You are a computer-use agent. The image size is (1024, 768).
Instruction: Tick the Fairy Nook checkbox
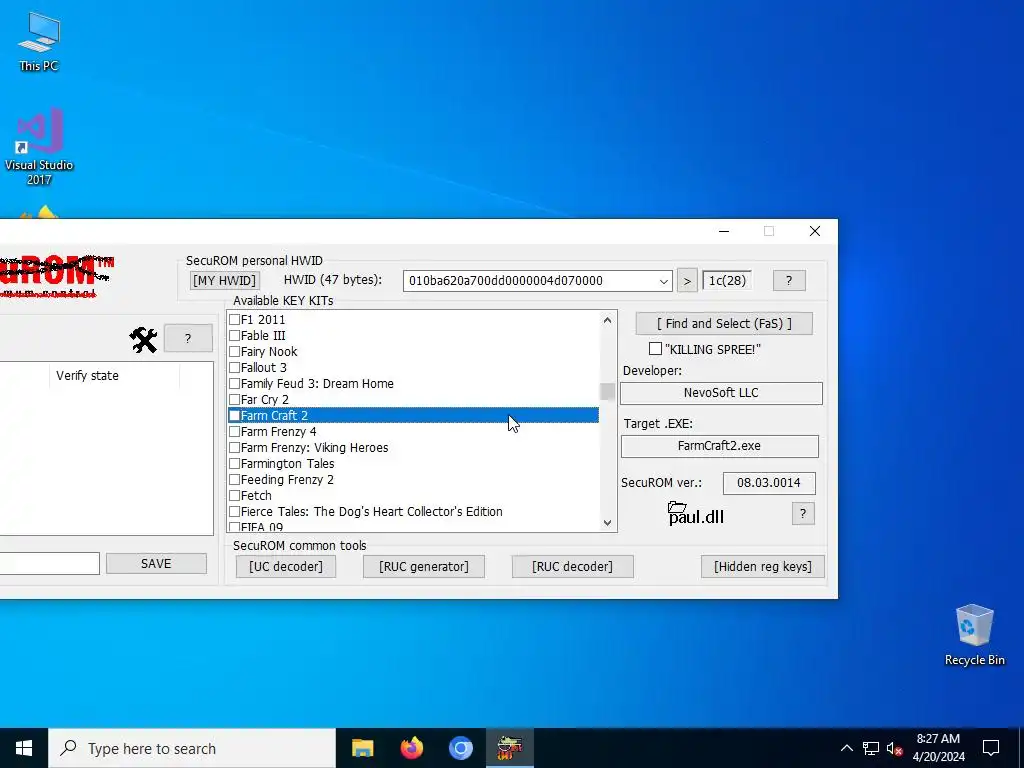234,351
